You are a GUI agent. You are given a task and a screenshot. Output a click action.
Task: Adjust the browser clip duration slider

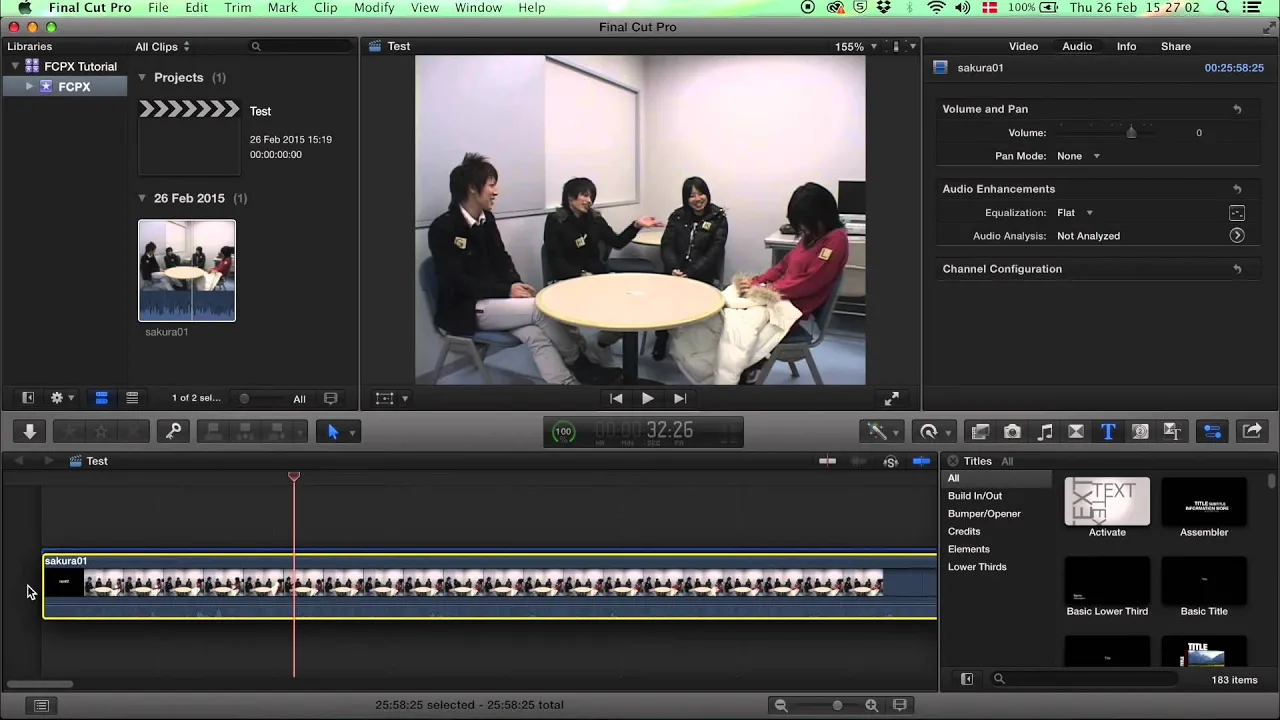point(244,398)
